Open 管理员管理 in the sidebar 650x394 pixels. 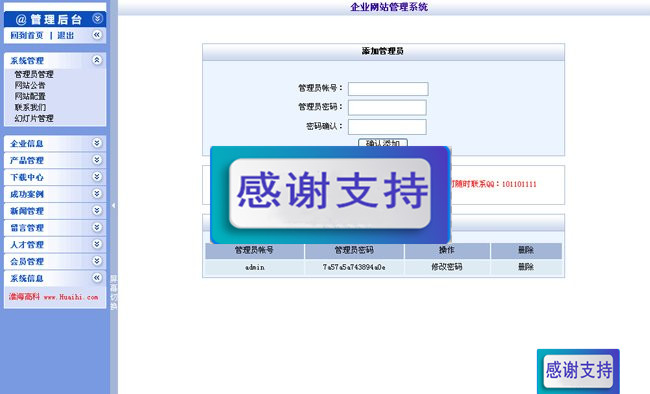point(34,74)
